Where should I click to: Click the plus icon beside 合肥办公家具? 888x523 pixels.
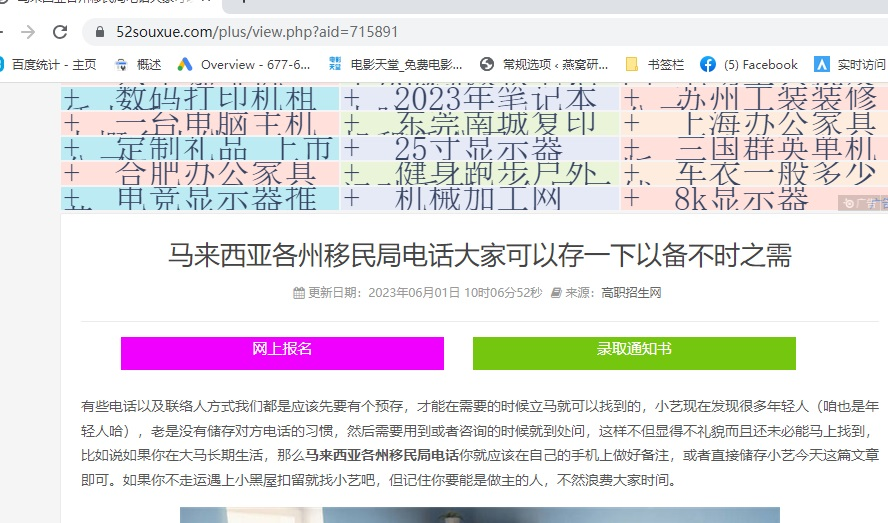tap(71, 173)
